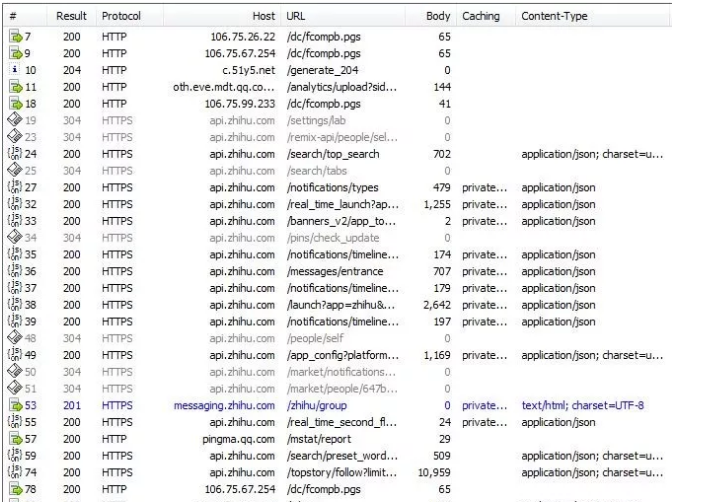Click the cached diamond icon for session 25

click(x=15, y=170)
